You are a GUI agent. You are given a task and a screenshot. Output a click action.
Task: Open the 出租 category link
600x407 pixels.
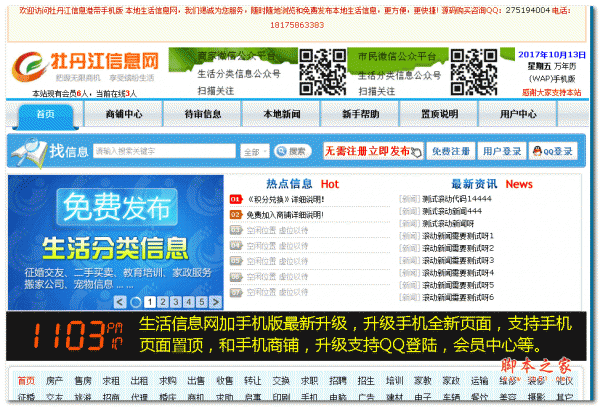coord(139,381)
